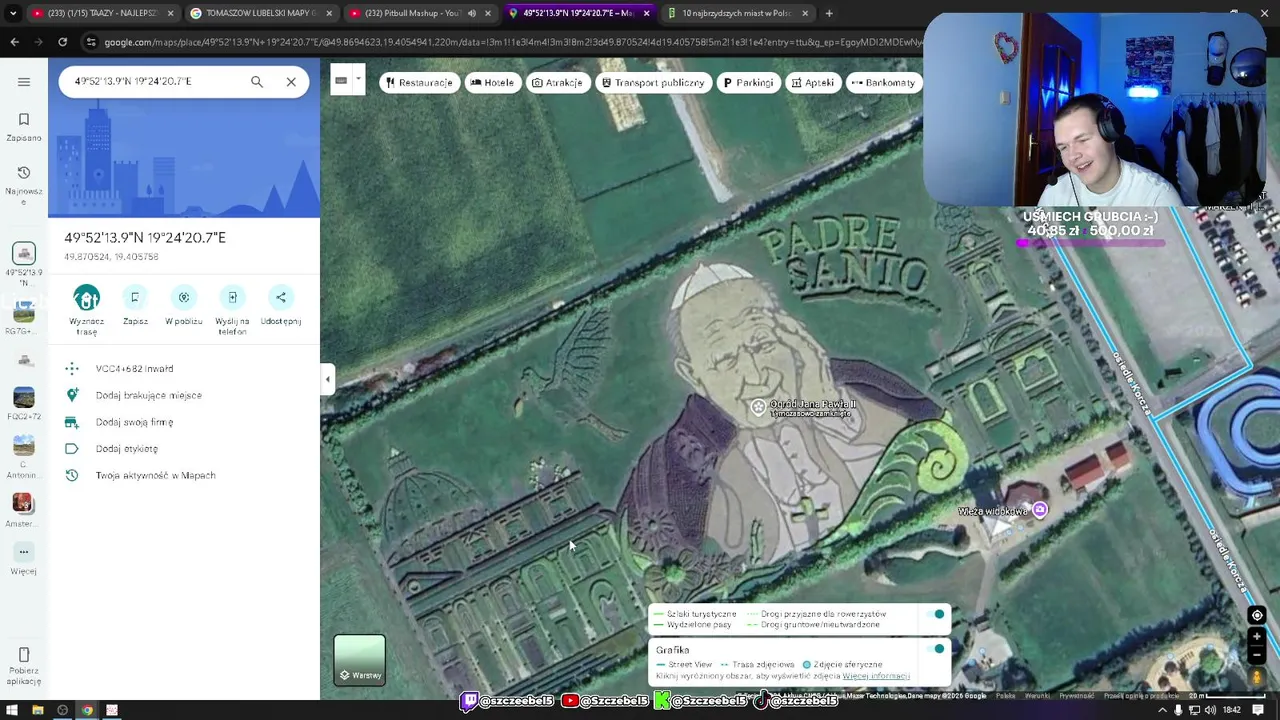Click the Zapisz save place icon

point(135,298)
